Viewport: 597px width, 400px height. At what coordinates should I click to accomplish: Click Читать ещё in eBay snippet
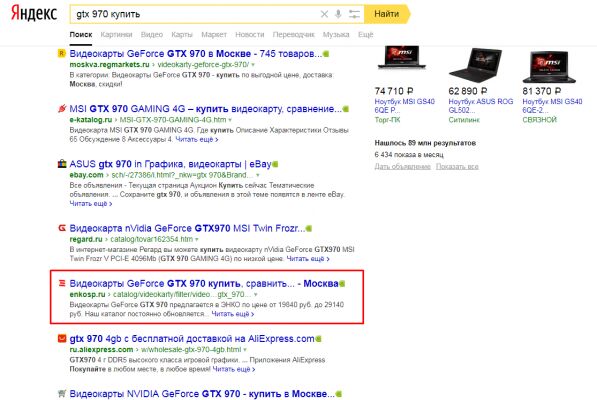point(91,204)
